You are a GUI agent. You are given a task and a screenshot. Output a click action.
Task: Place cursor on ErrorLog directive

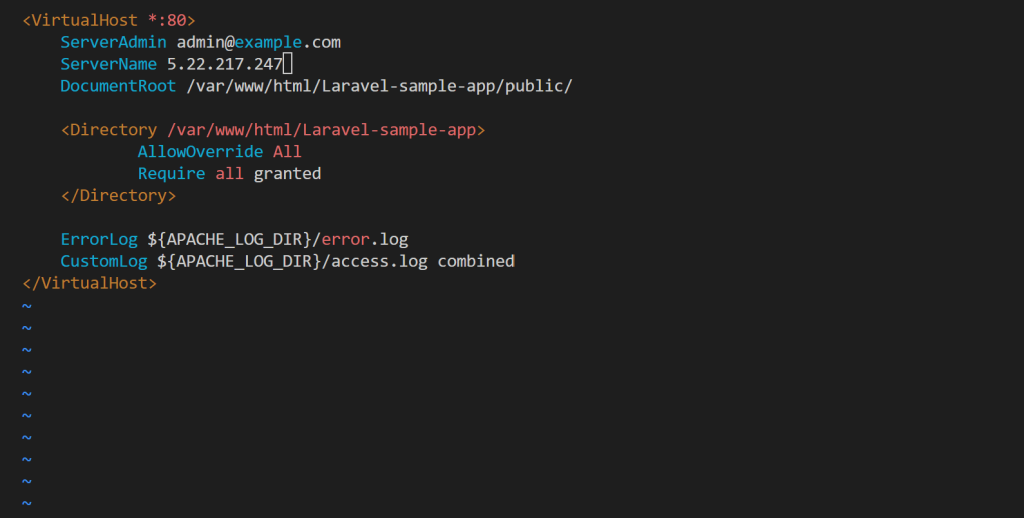pyautogui.click(x=98, y=240)
